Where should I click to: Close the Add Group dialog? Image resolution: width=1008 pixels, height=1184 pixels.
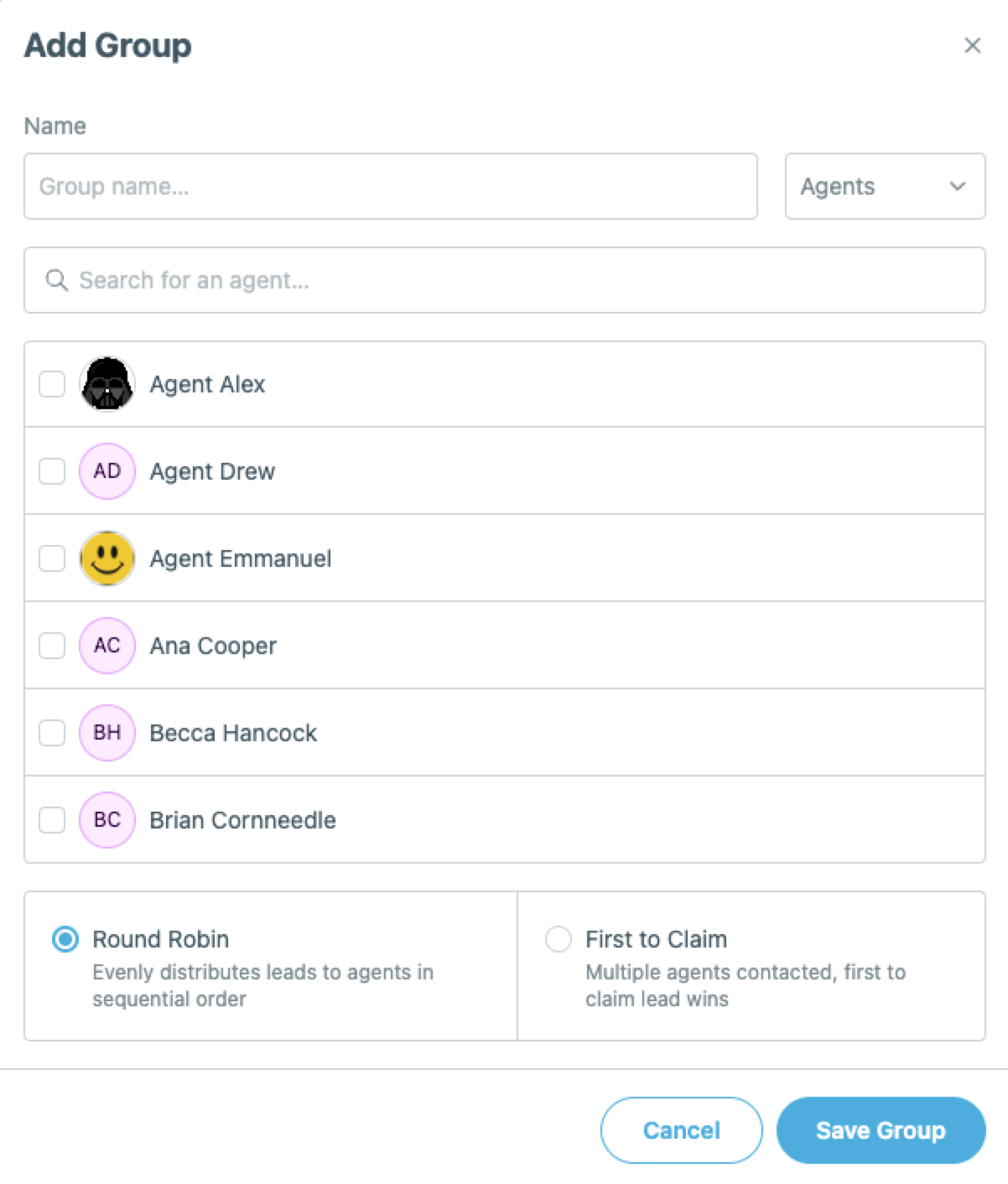[x=972, y=45]
